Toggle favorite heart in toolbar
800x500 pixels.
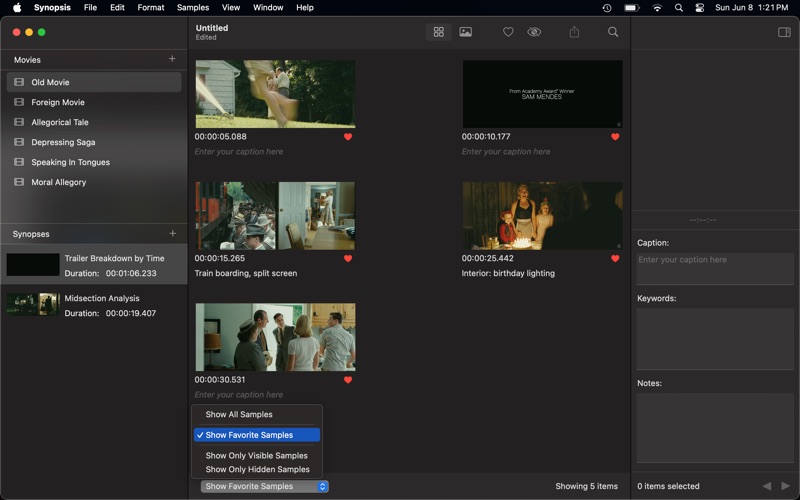click(508, 32)
